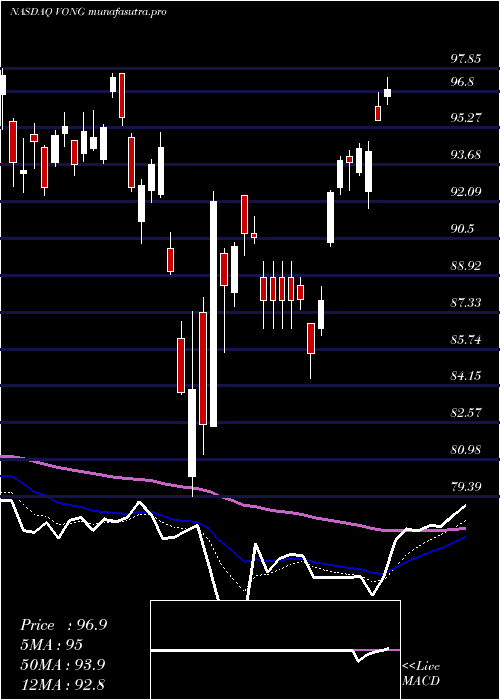Click the 82.57 price axis label

[x=465, y=412]
